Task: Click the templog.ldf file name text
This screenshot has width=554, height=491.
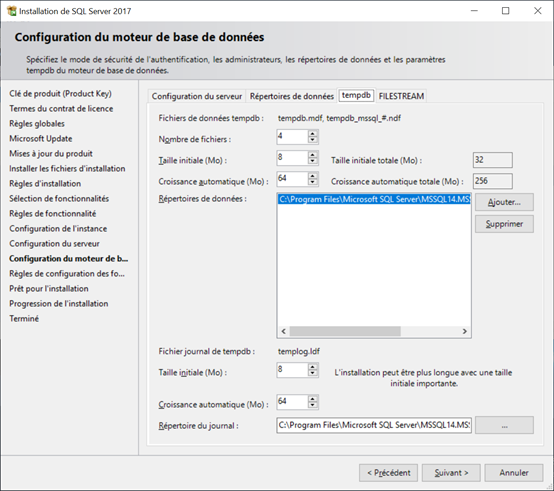Action: (299, 351)
